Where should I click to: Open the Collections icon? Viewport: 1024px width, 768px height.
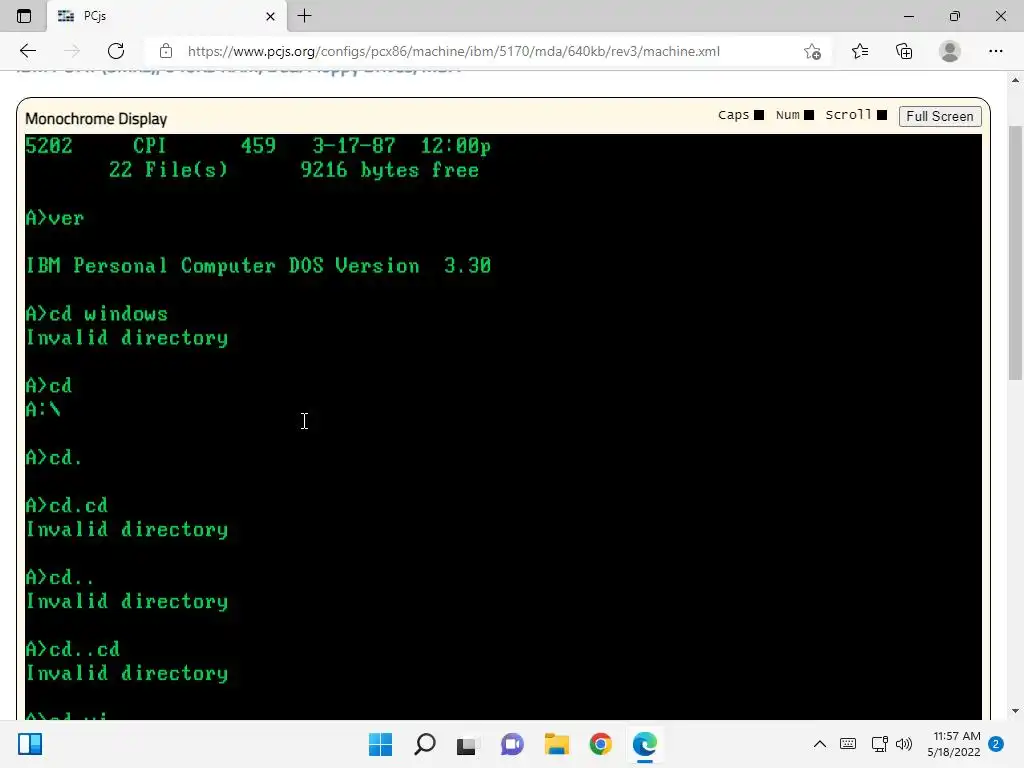904,51
